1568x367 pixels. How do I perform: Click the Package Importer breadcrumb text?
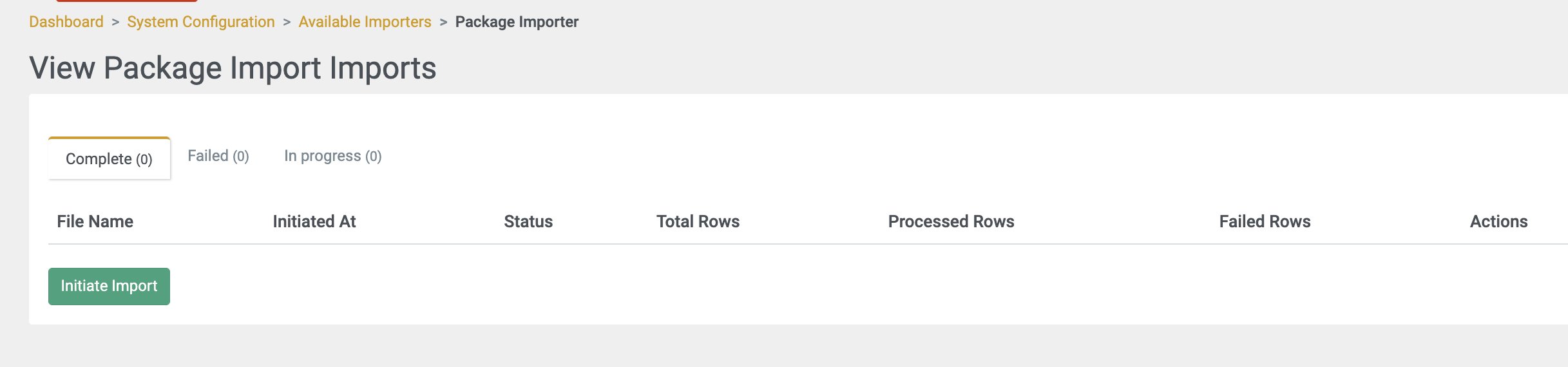point(517,22)
